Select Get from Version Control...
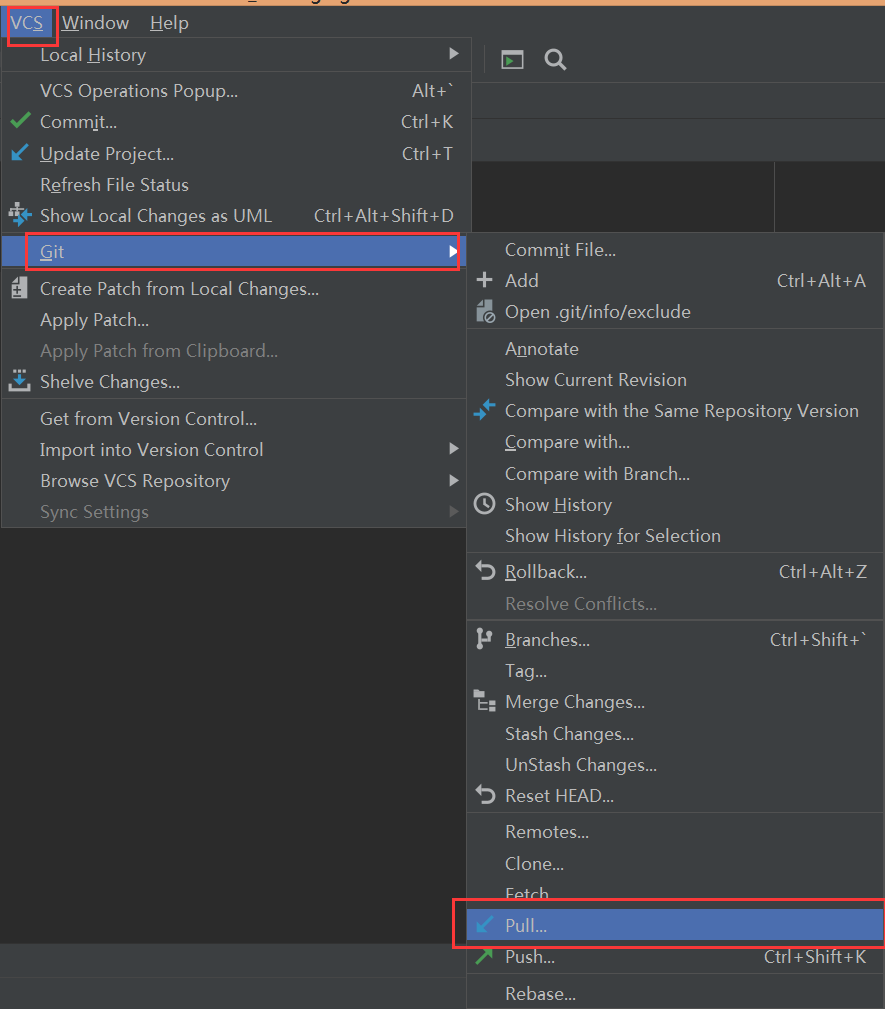The image size is (885, 1009). 234,419
